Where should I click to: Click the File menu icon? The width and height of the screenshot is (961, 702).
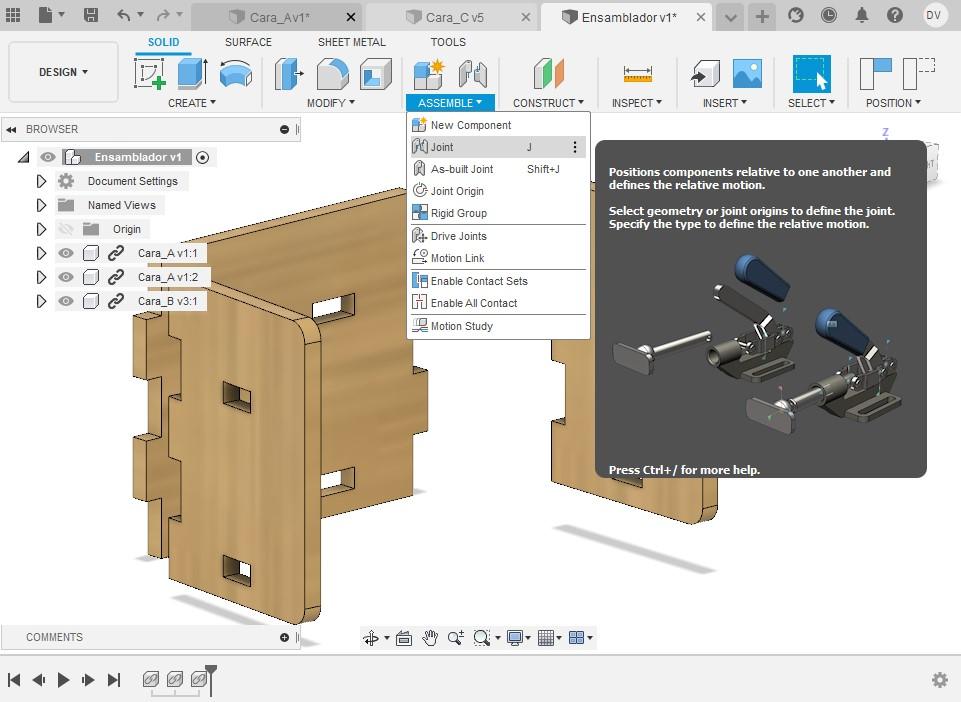46,15
